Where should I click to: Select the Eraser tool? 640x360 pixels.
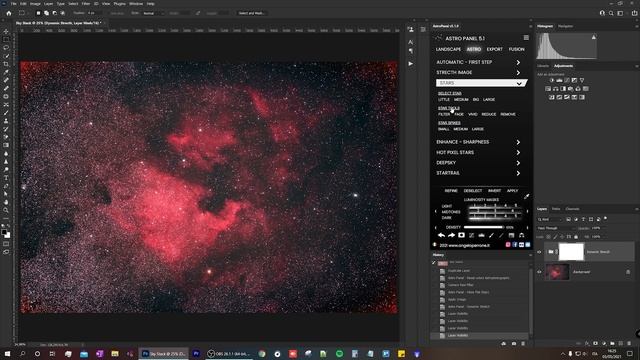pos(6,137)
